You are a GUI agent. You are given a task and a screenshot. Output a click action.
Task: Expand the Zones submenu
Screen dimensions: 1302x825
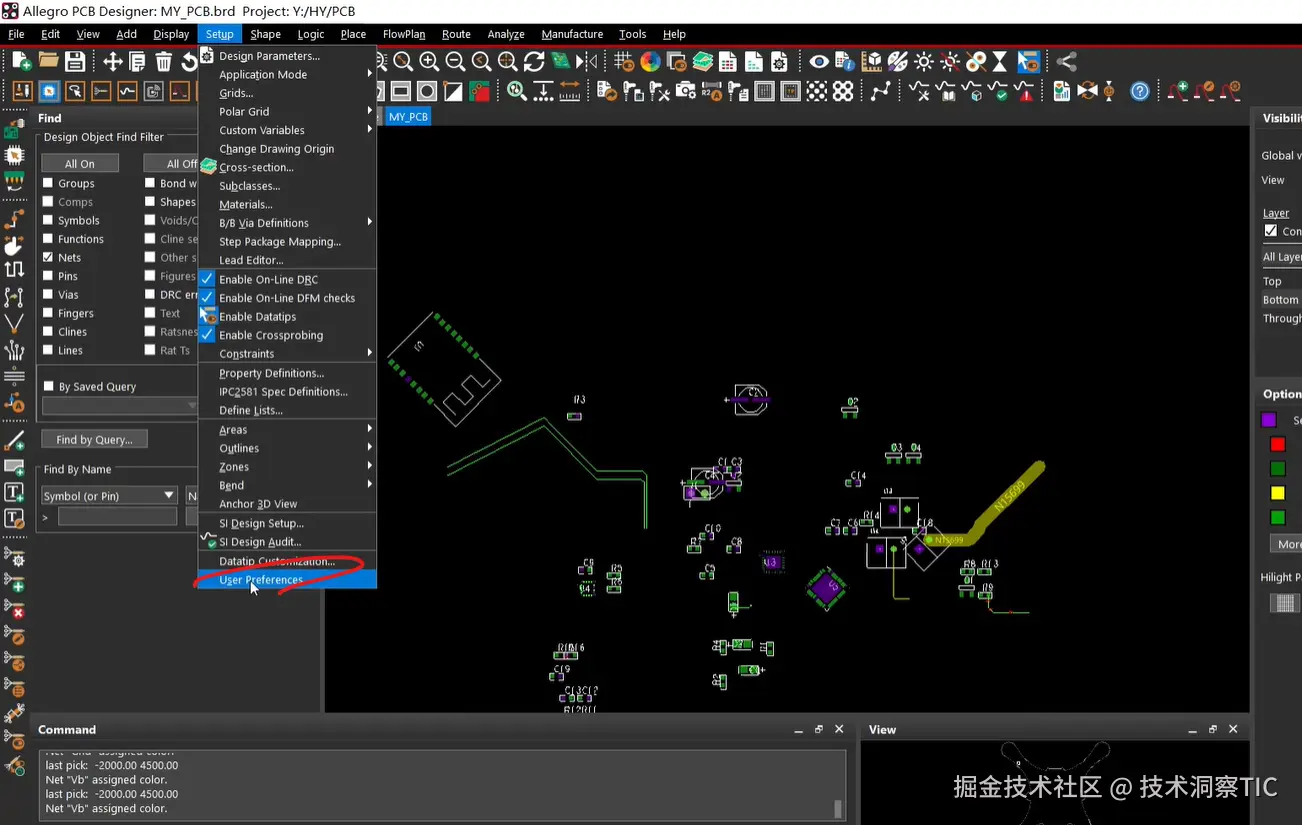287,466
